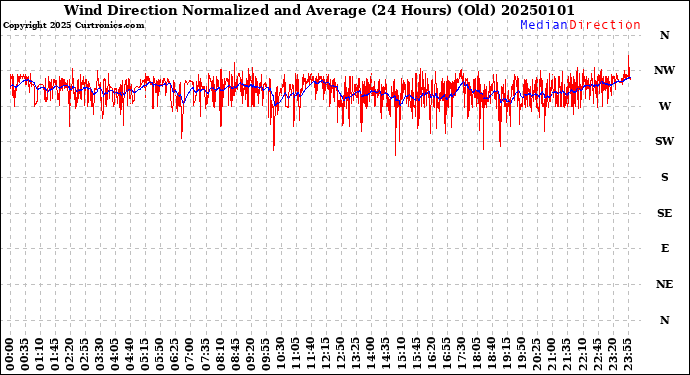Screen dimensions: 690x375
Task: Click the E axis label
Action: pos(665,249)
